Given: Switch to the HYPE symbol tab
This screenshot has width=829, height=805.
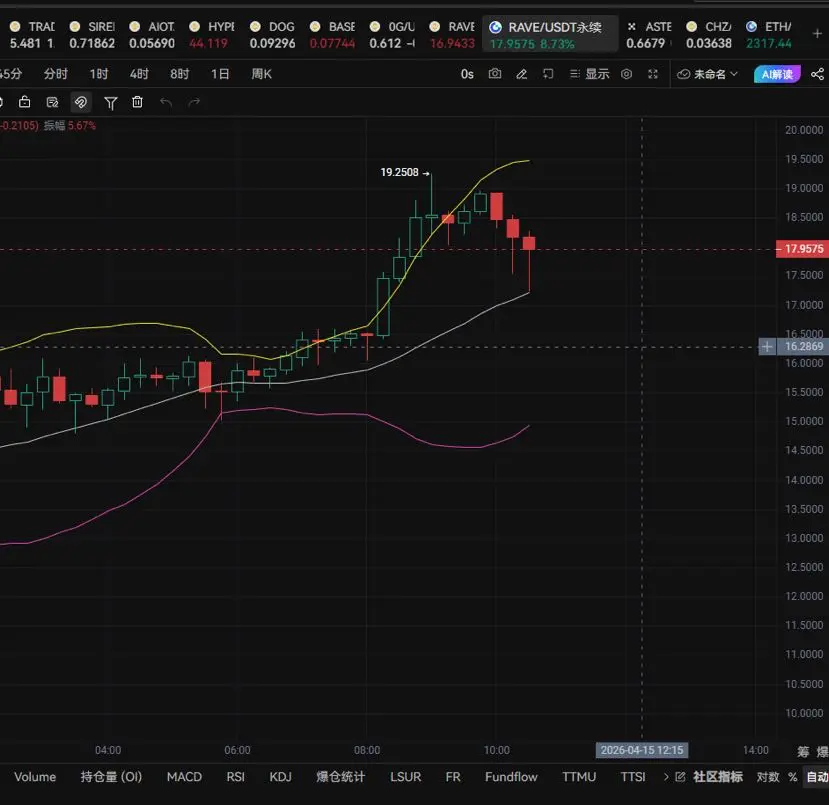Looking at the screenshot, I should [x=212, y=34].
